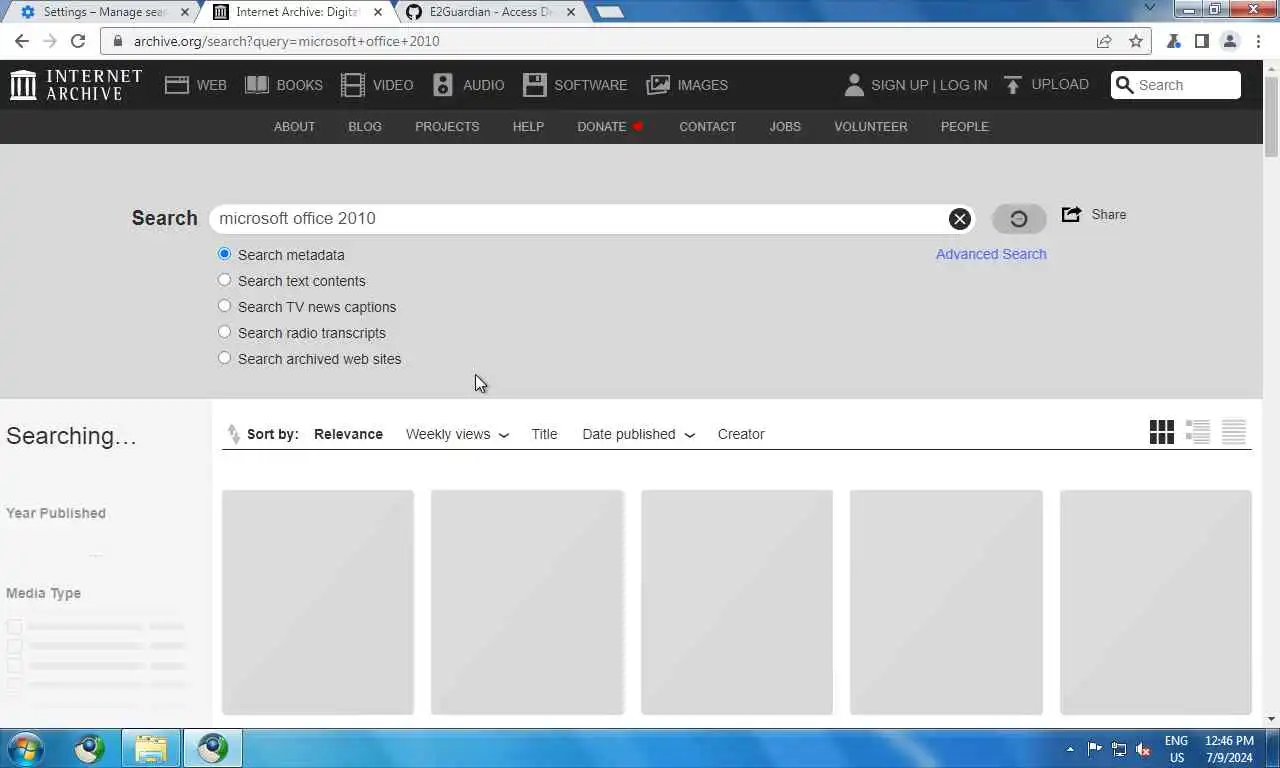Screen dimensions: 1280x768
Task: Toggle the sort direction arrows icon
Action: point(233,434)
